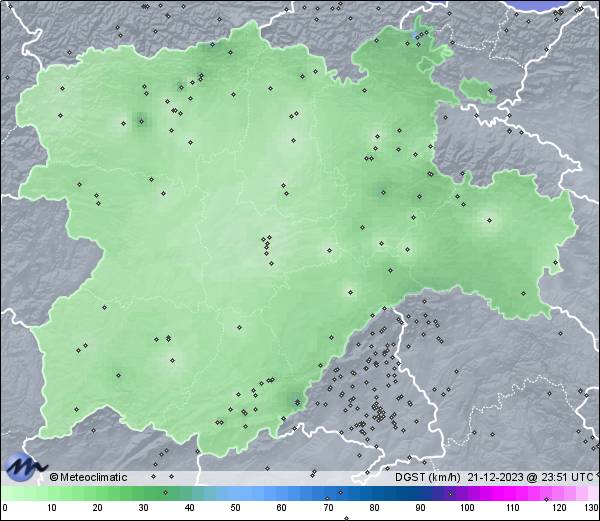Click the scale label 110
This screenshot has height=521, width=600.
[x=513, y=508]
